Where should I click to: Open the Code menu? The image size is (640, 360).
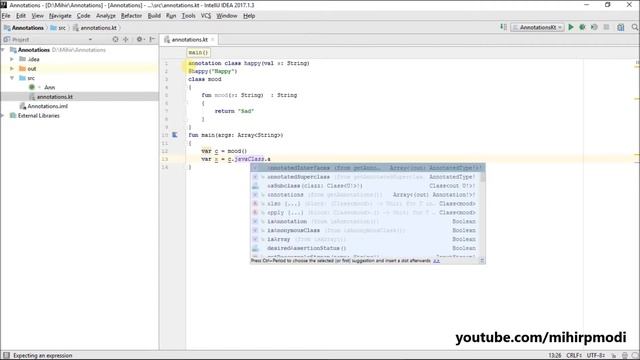pyautogui.click(x=83, y=16)
